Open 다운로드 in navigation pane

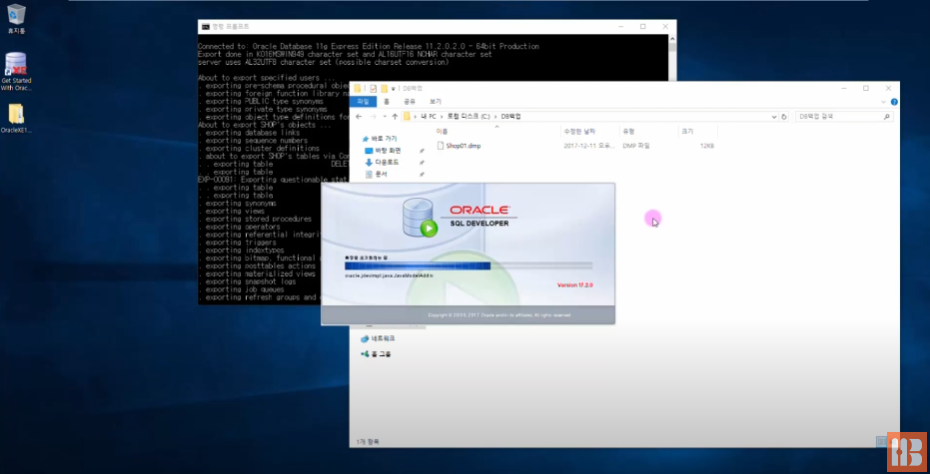[x=383, y=163]
